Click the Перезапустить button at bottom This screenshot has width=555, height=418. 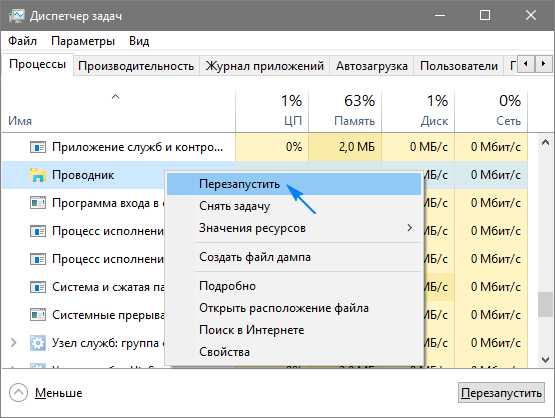(501, 393)
